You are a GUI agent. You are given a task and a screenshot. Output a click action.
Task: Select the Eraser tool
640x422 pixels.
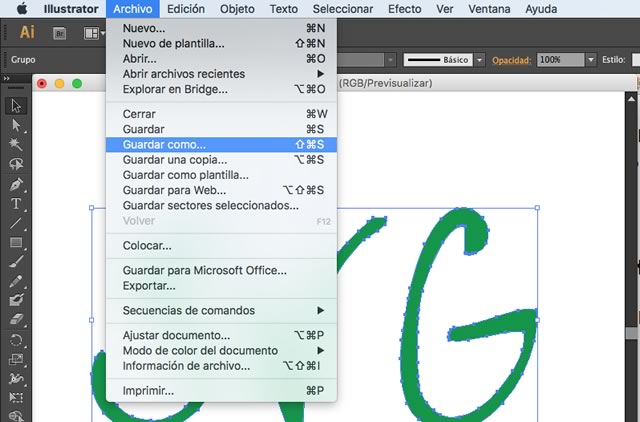tap(16, 319)
